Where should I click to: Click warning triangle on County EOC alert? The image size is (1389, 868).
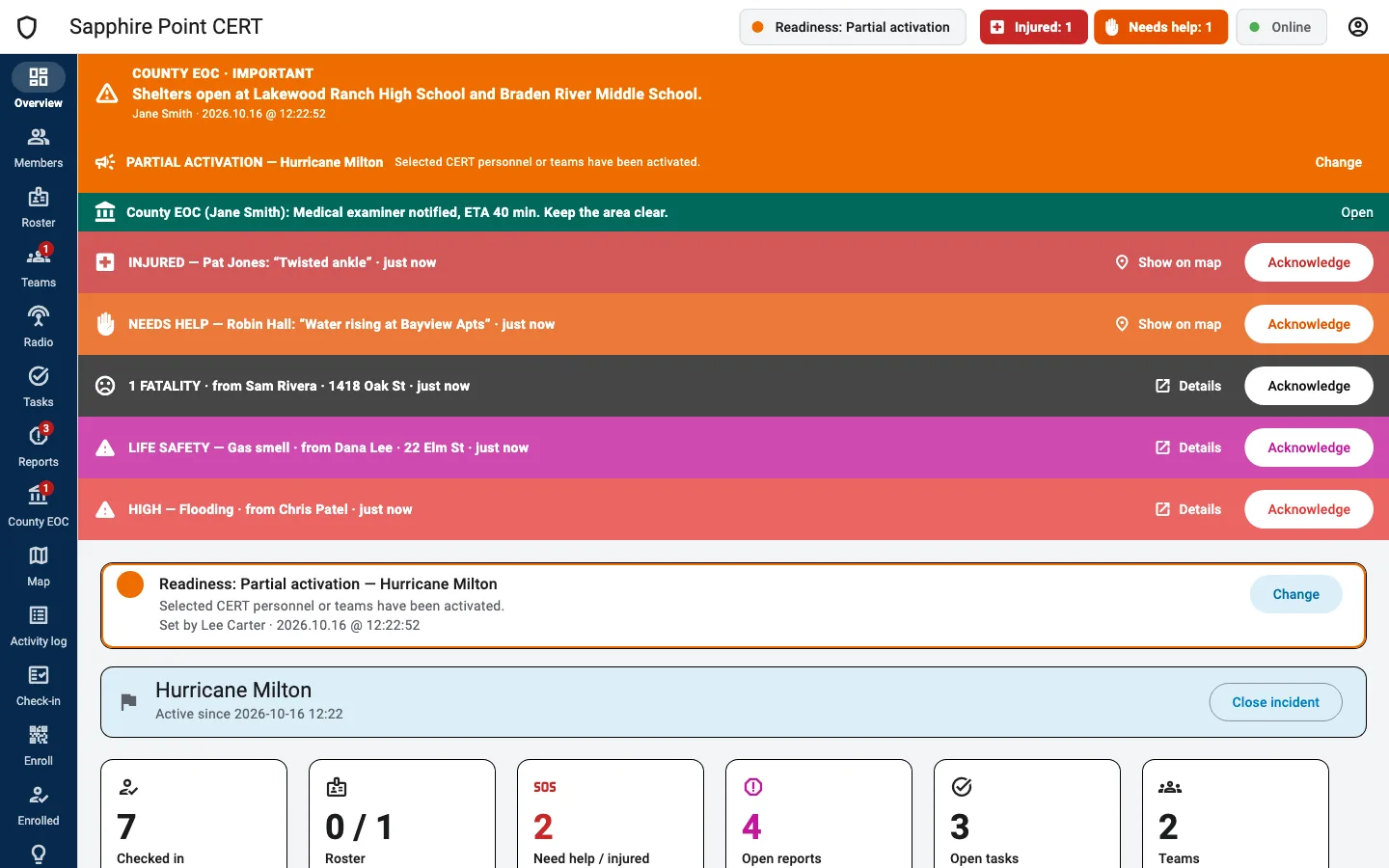click(107, 94)
